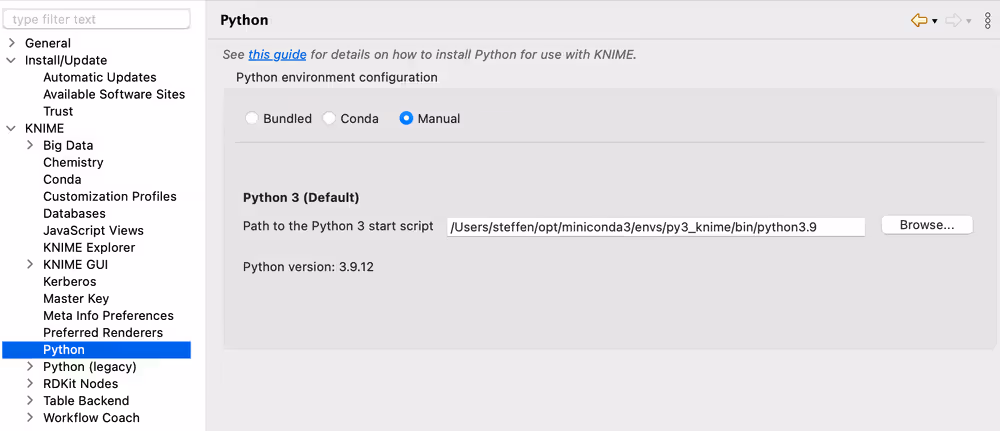
Task: Select the Conda environment radio button
Action: click(329, 118)
